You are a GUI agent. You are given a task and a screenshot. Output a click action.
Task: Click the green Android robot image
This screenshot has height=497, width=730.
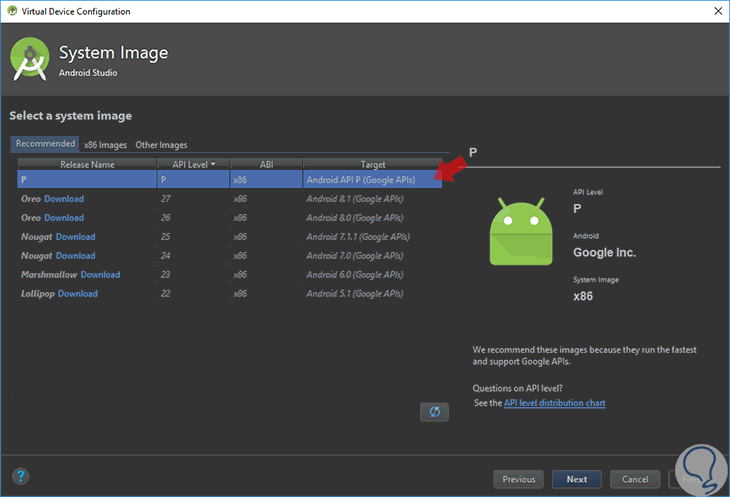tap(521, 231)
